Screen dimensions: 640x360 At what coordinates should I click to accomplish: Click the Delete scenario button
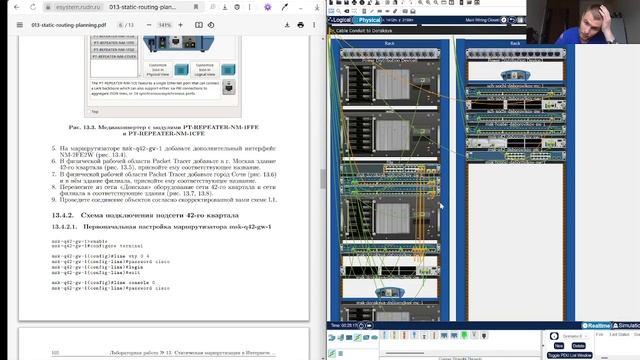[x=578, y=346]
